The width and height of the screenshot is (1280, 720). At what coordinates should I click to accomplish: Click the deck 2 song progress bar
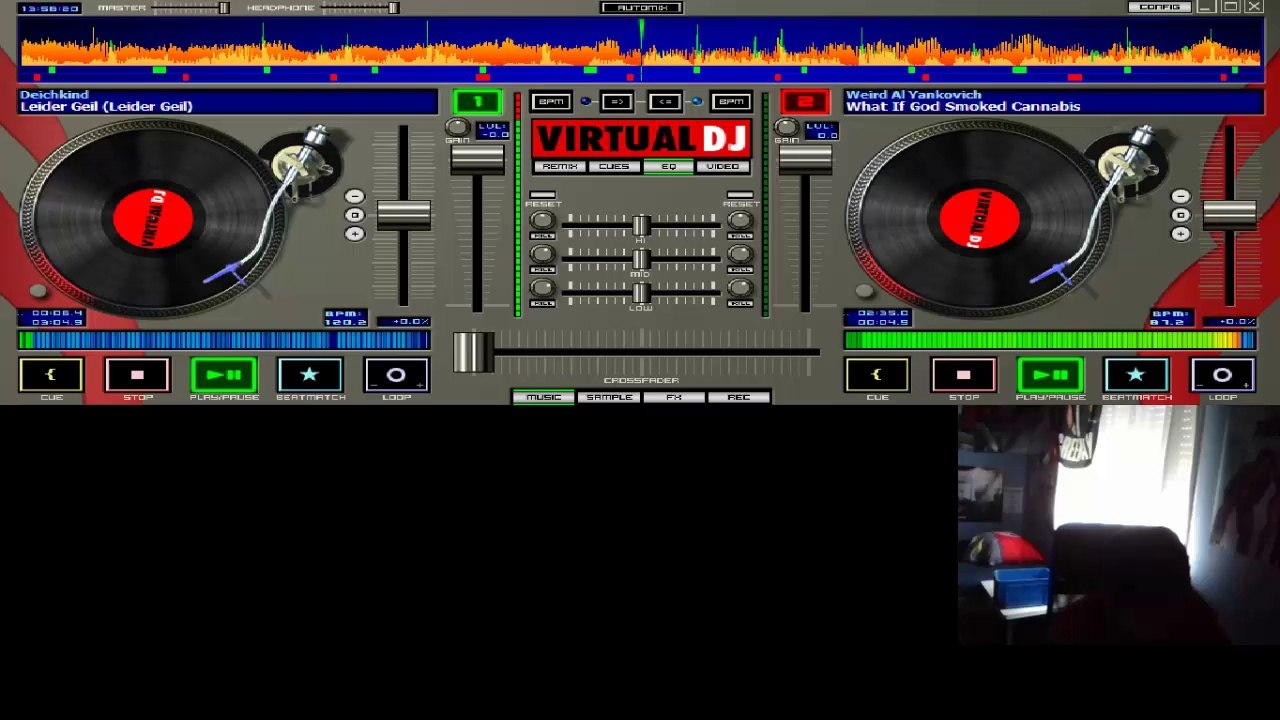point(1050,341)
